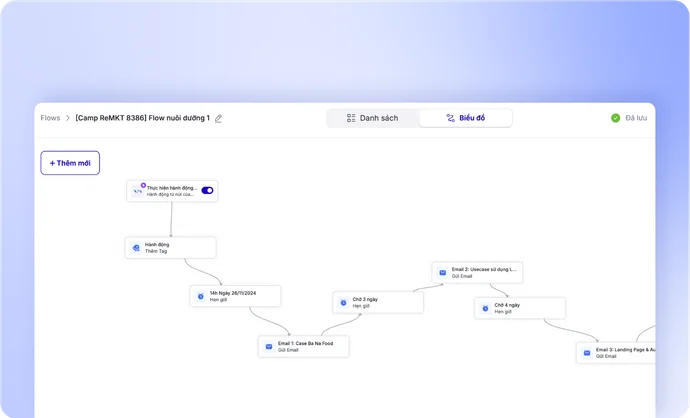
Task: Toggle the trigger node on/off switch
Action: coord(207,191)
